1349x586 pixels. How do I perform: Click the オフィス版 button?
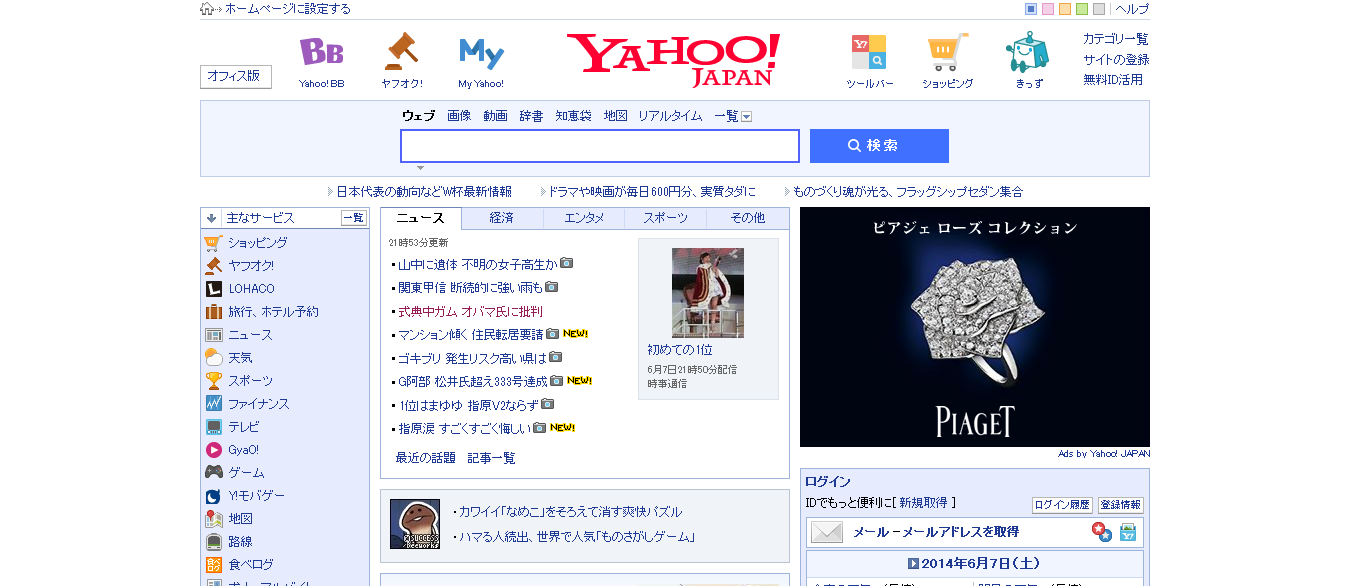pyautogui.click(x=236, y=76)
